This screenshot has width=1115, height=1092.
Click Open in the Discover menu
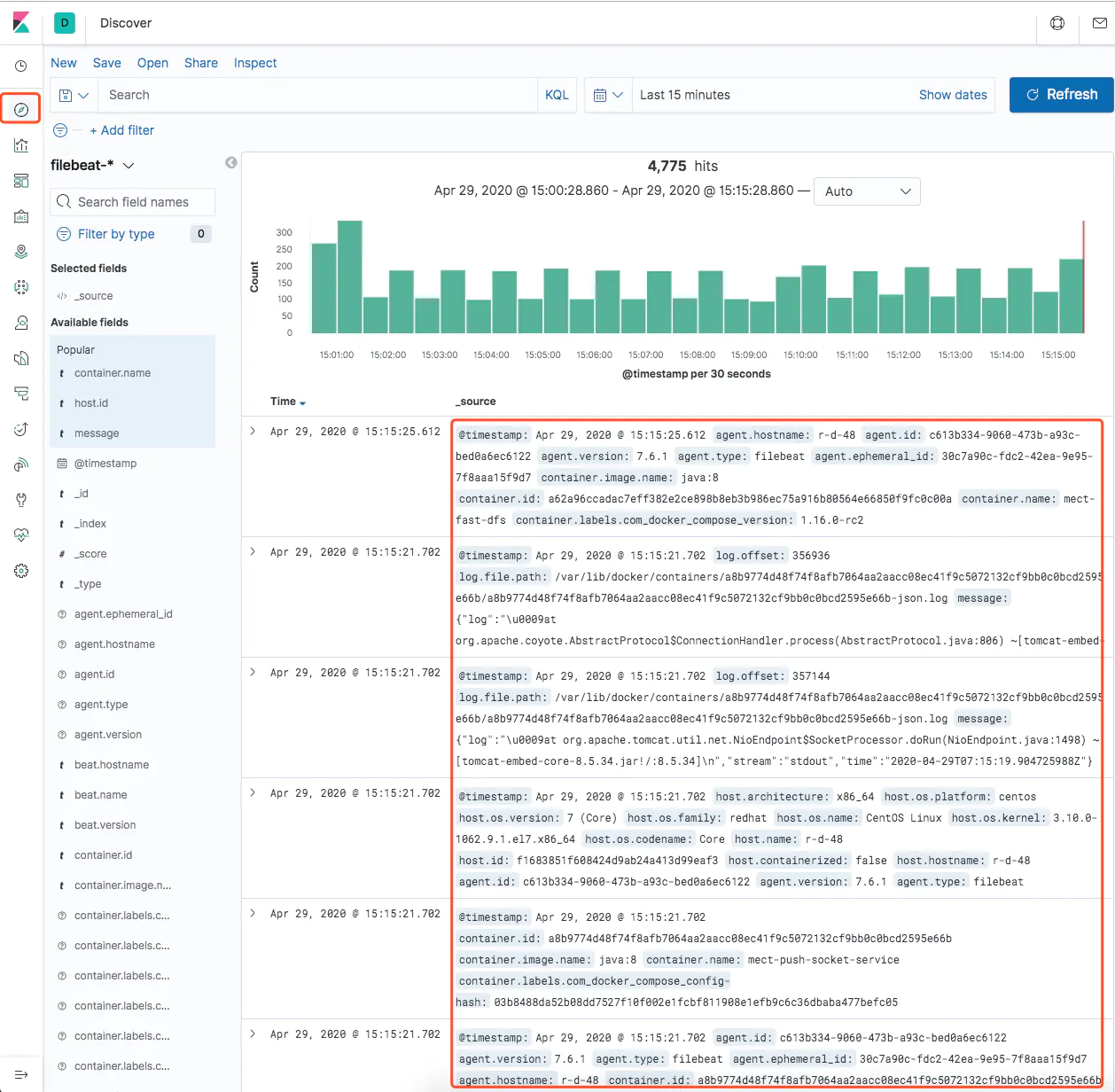152,63
